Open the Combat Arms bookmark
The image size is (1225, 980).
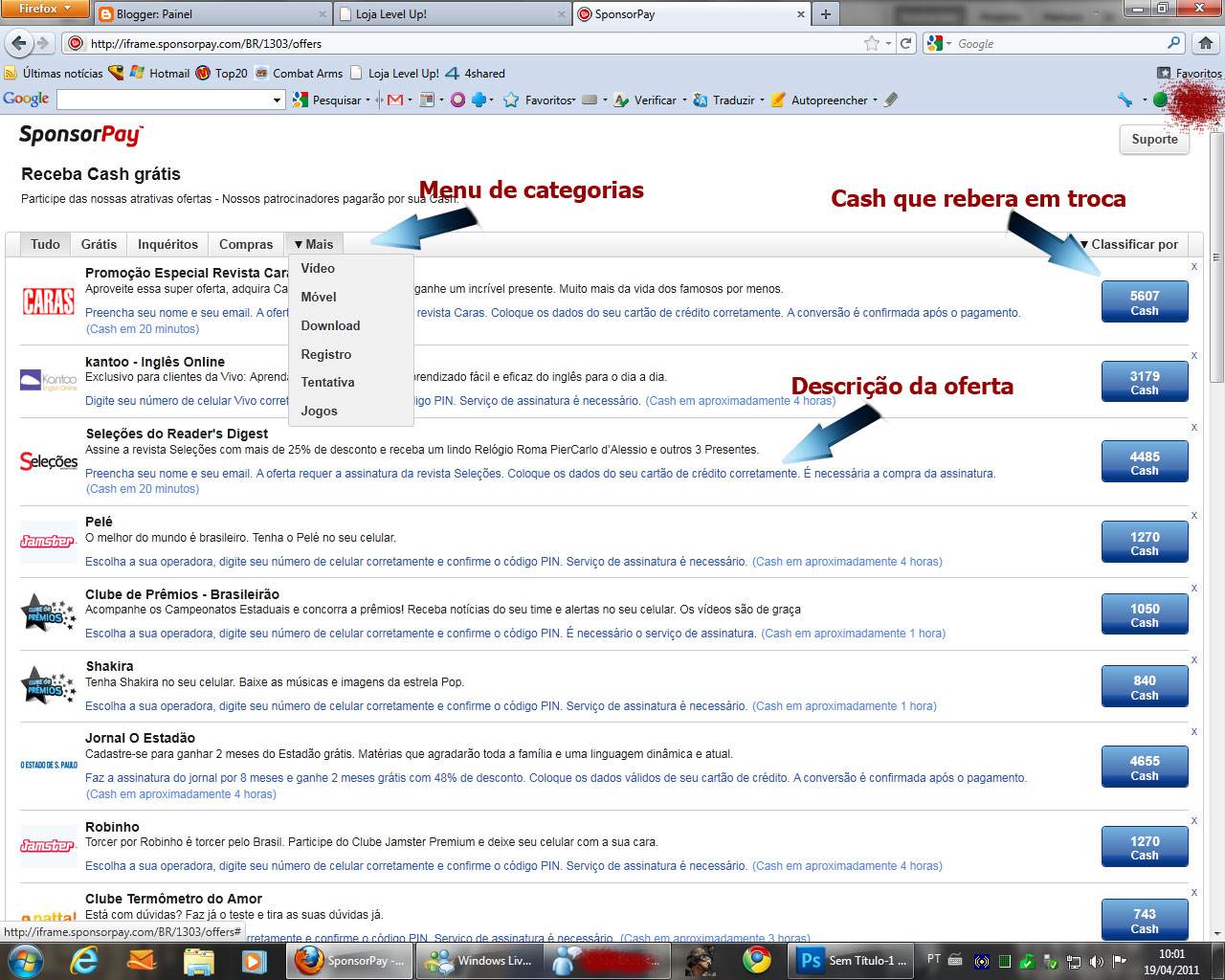(x=299, y=73)
